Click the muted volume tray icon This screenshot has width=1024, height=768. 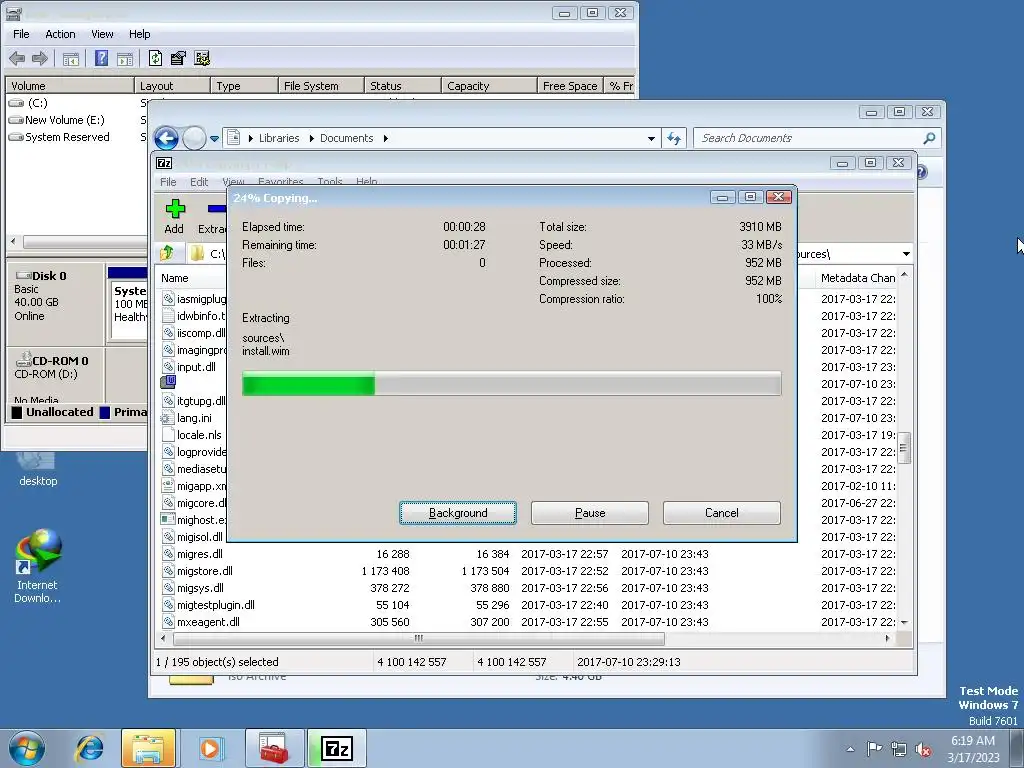click(923, 750)
